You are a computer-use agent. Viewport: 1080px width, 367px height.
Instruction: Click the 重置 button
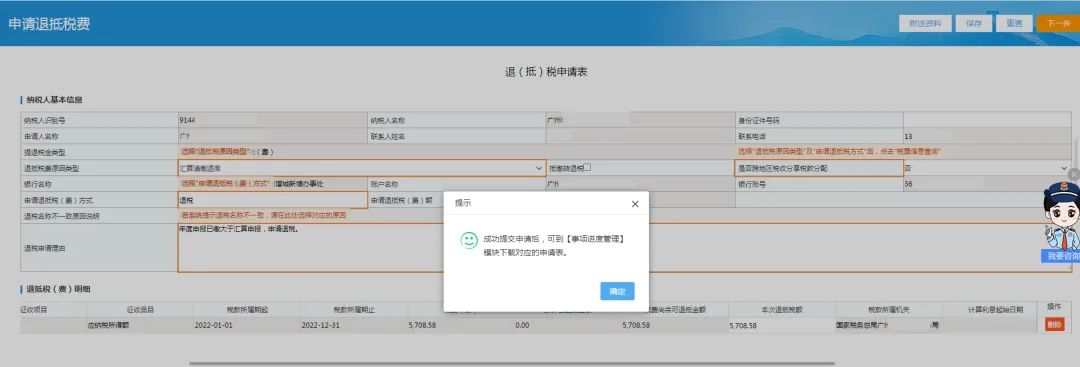click(1014, 23)
